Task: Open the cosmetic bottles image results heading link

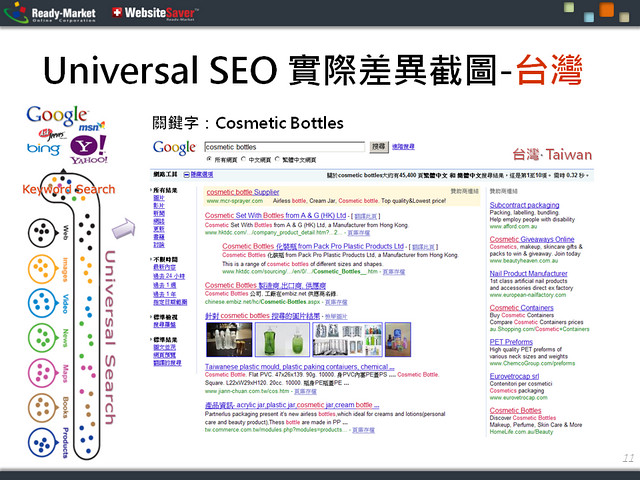Action: [x=263, y=316]
